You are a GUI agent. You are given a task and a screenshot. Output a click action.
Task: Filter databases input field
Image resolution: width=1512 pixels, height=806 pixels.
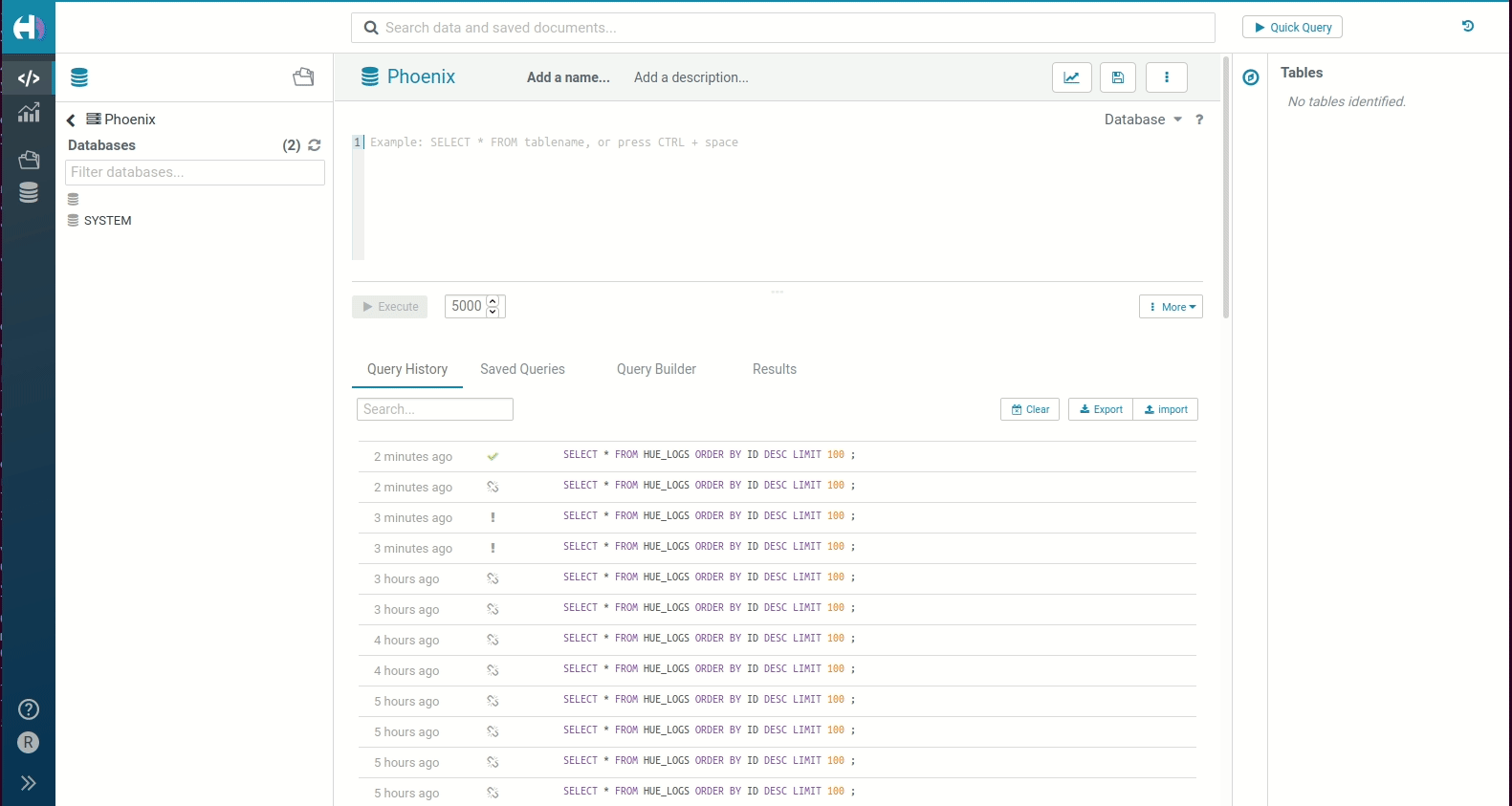click(x=195, y=172)
